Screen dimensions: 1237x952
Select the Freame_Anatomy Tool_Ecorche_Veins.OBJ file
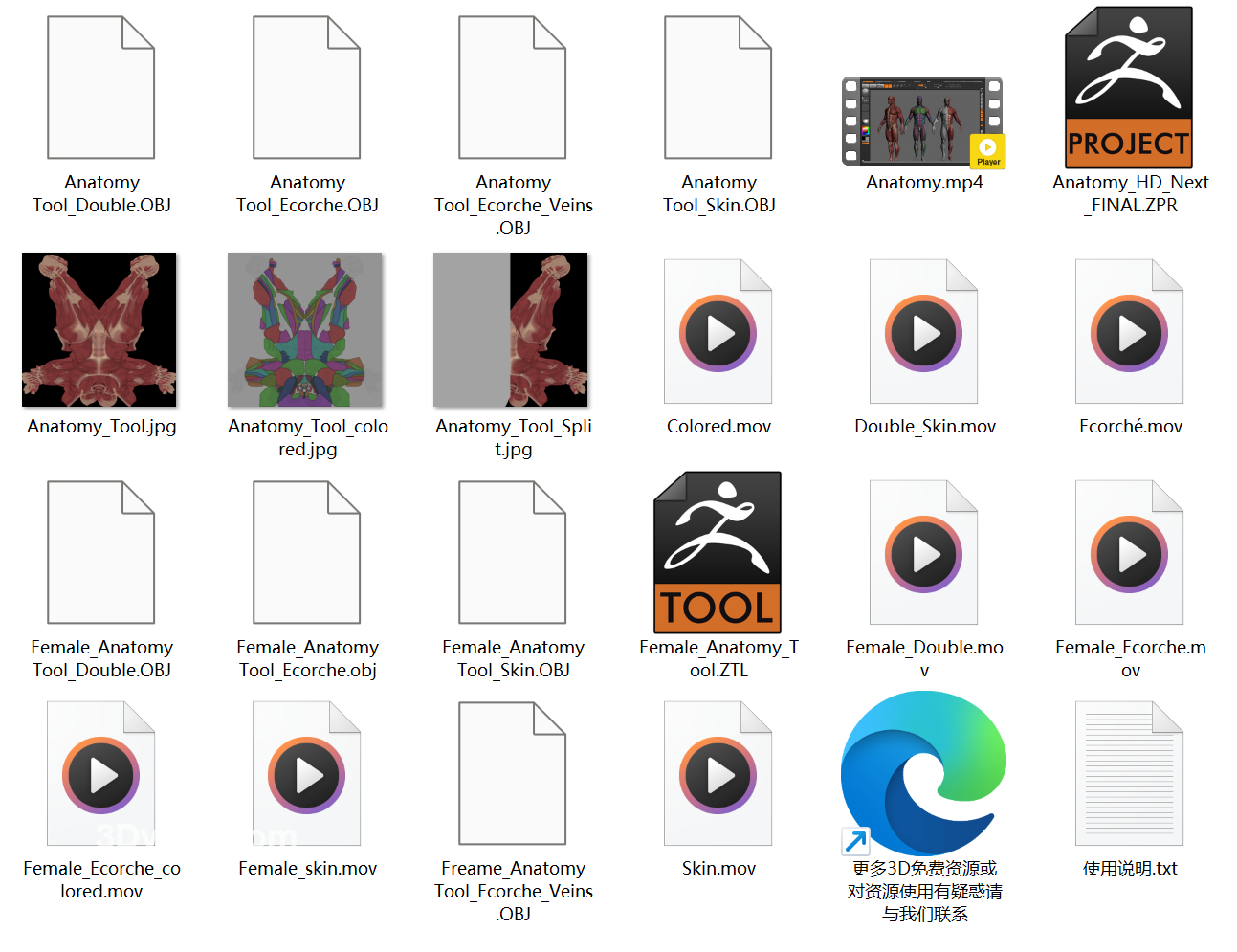click(x=512, y=773)
